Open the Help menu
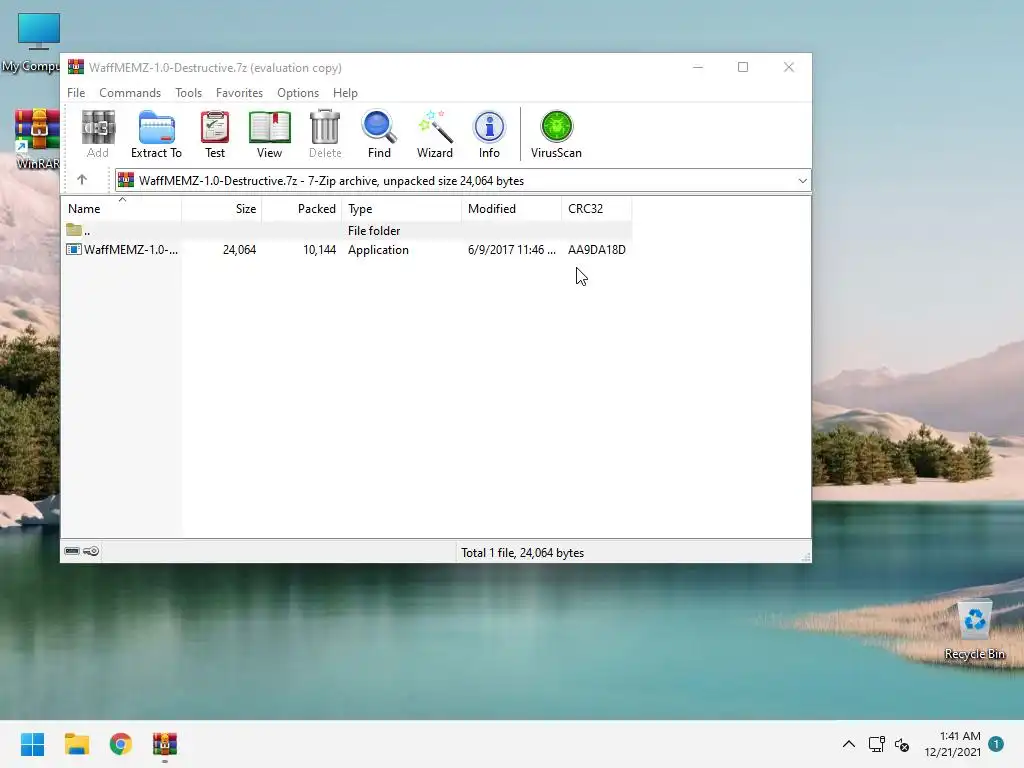 (x=345, y=93)
